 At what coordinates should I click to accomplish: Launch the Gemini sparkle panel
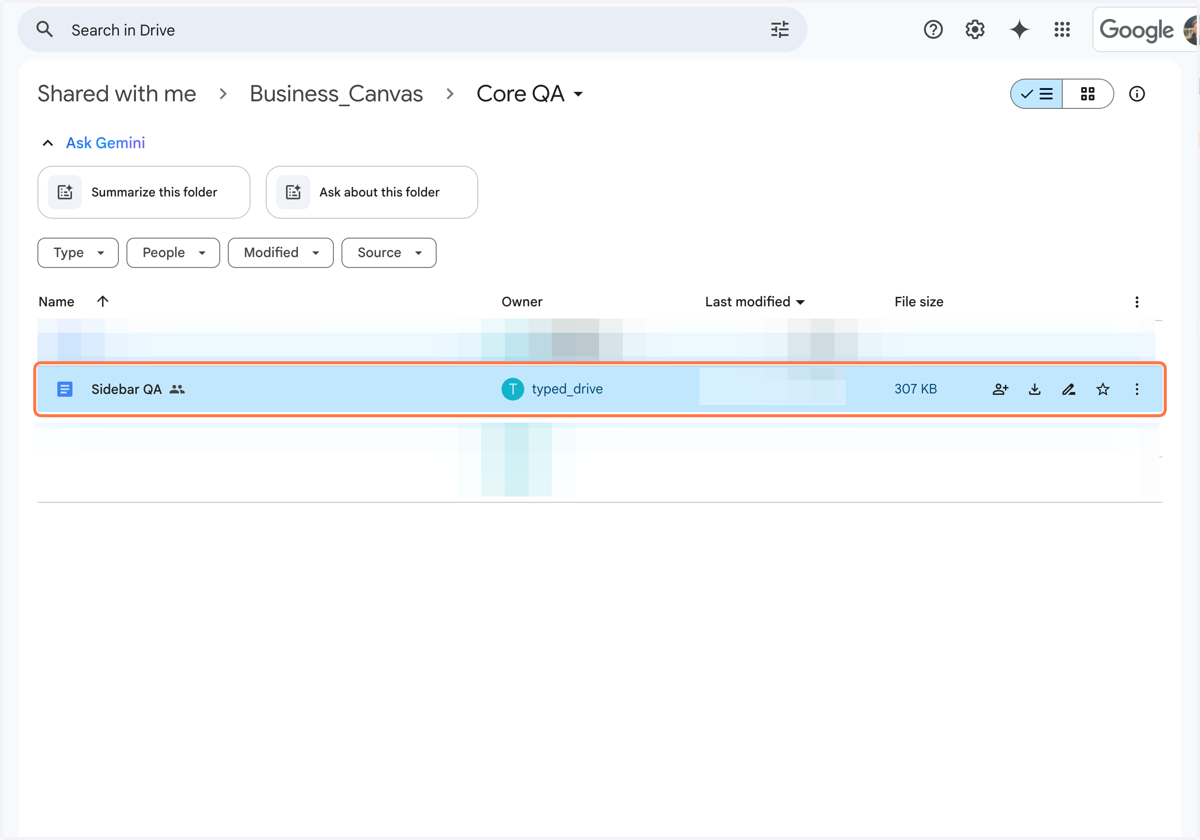[x=1019, y=30]
